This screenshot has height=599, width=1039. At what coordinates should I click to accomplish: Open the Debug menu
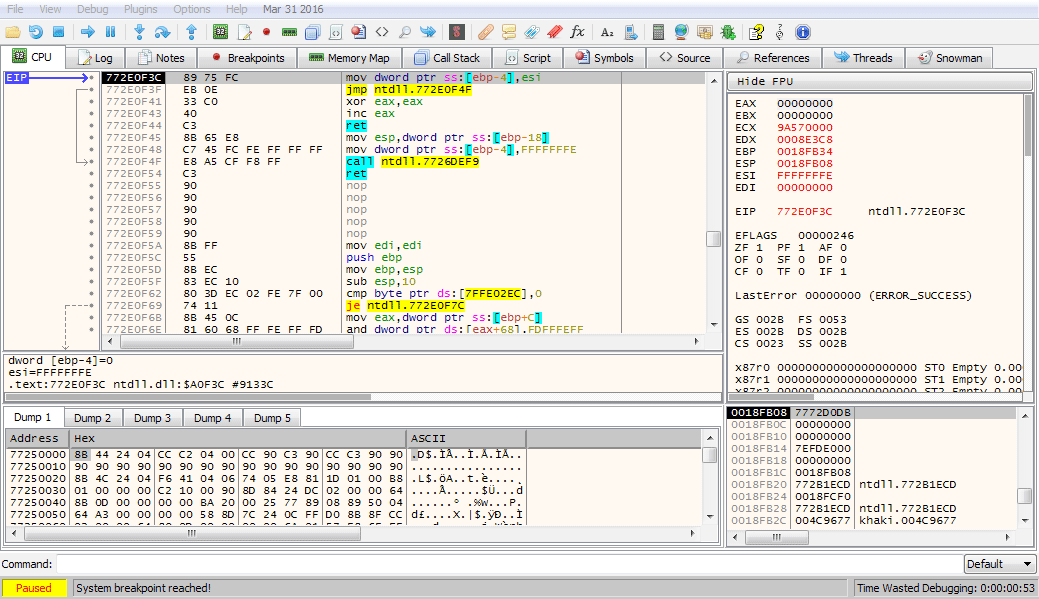93,9
